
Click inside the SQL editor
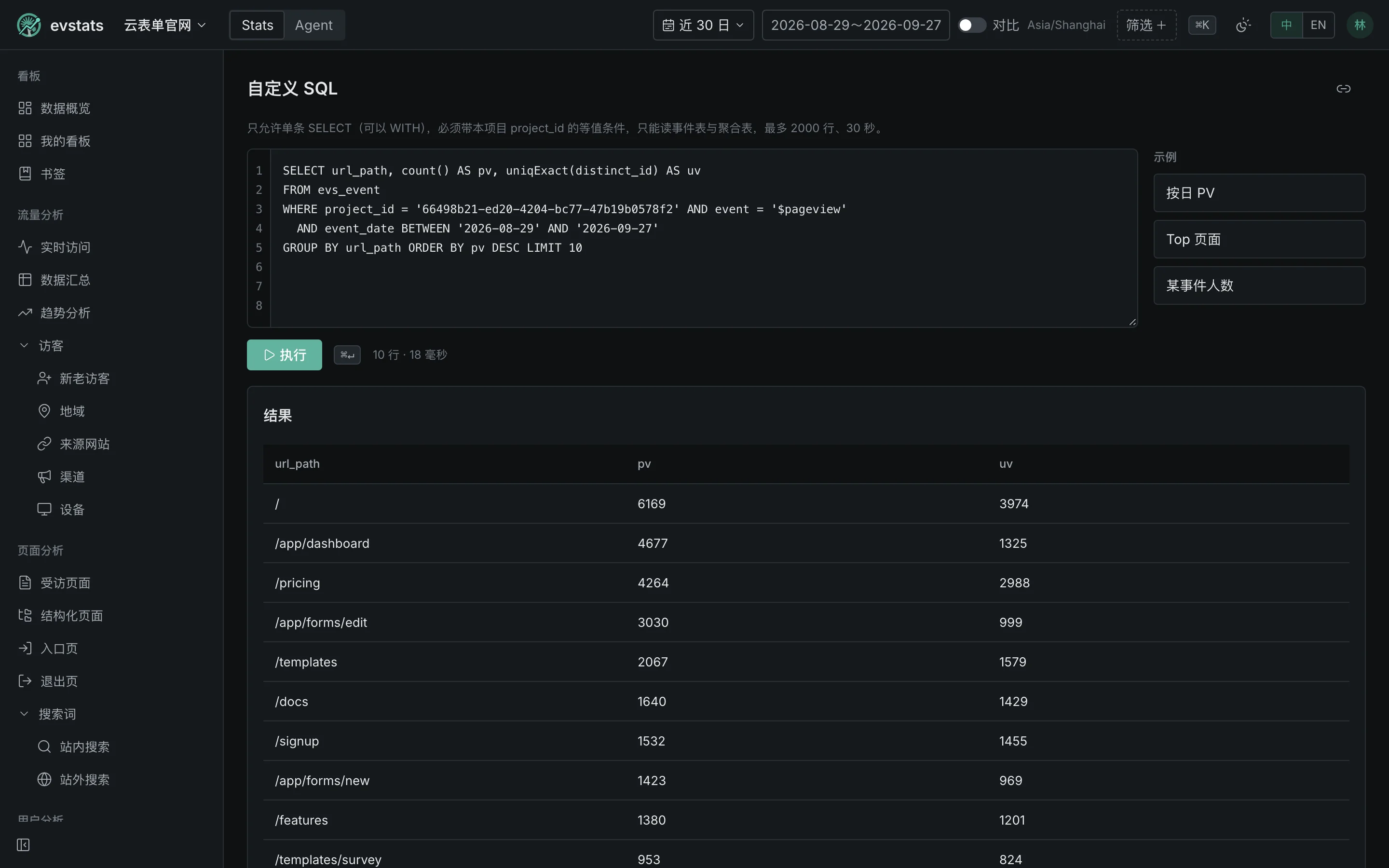(704, 238)
